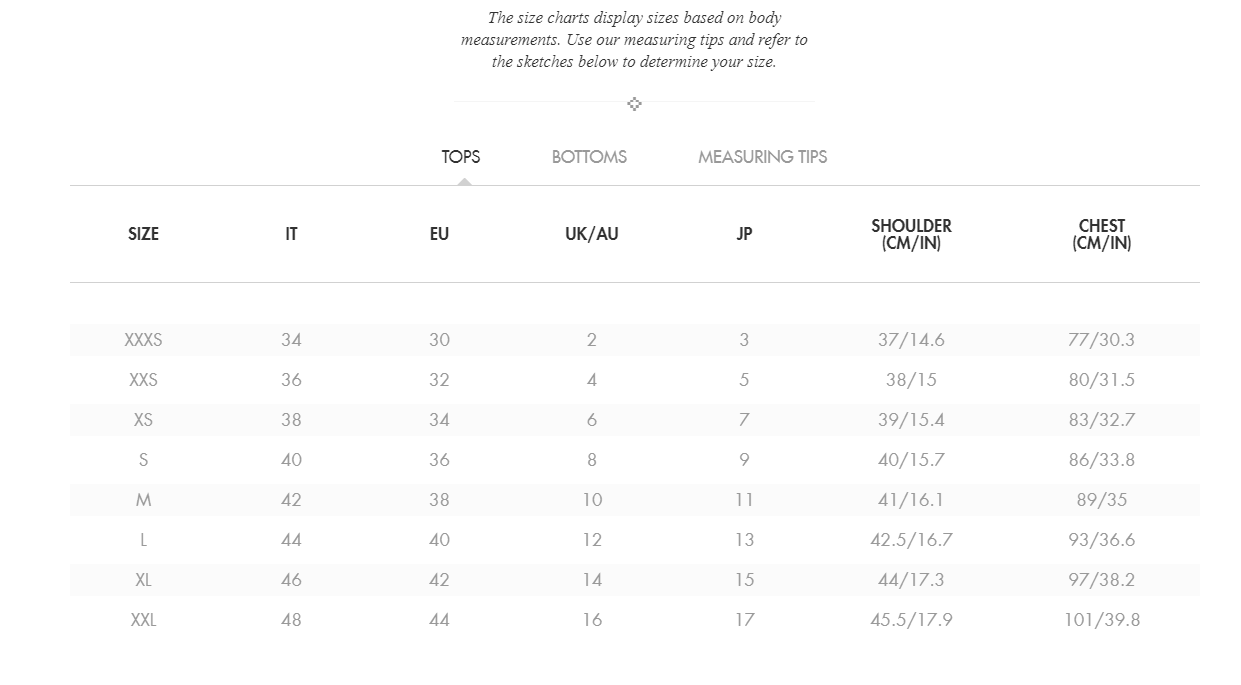
Task: Select the XXL size row label
Action: tap(143, 620)
